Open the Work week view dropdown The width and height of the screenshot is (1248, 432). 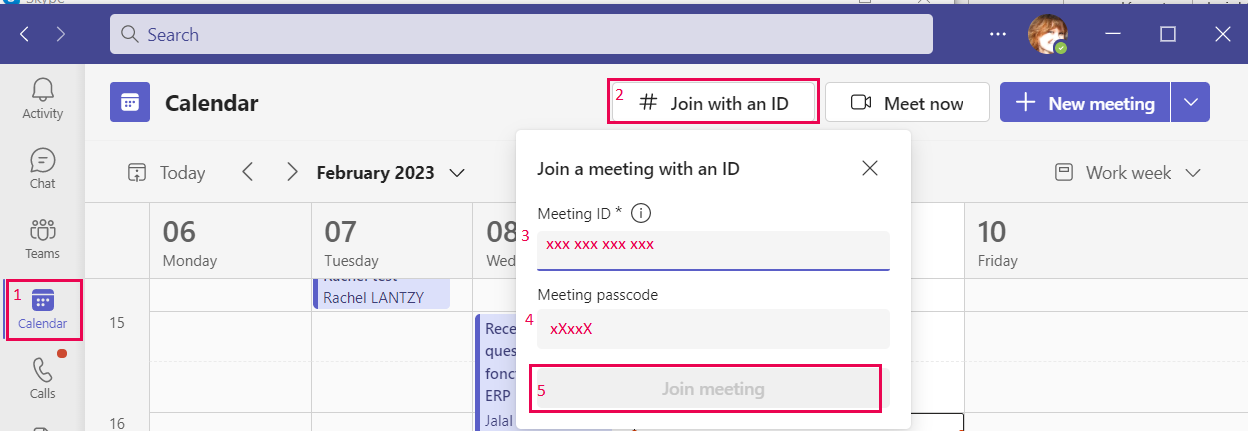click(x=1129, y=172)
